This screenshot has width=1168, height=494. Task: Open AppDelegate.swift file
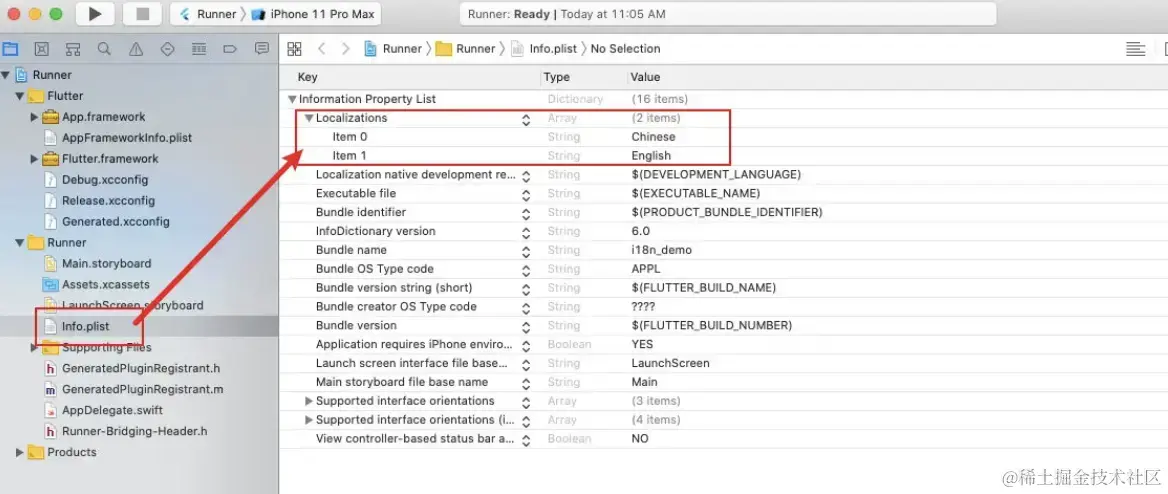[x=112, y=411]
